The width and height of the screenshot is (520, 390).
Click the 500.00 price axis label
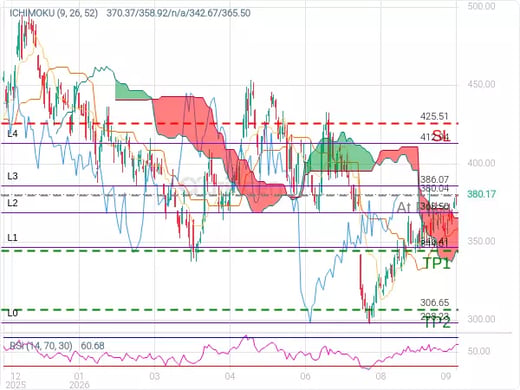click(x=481, y=6)
